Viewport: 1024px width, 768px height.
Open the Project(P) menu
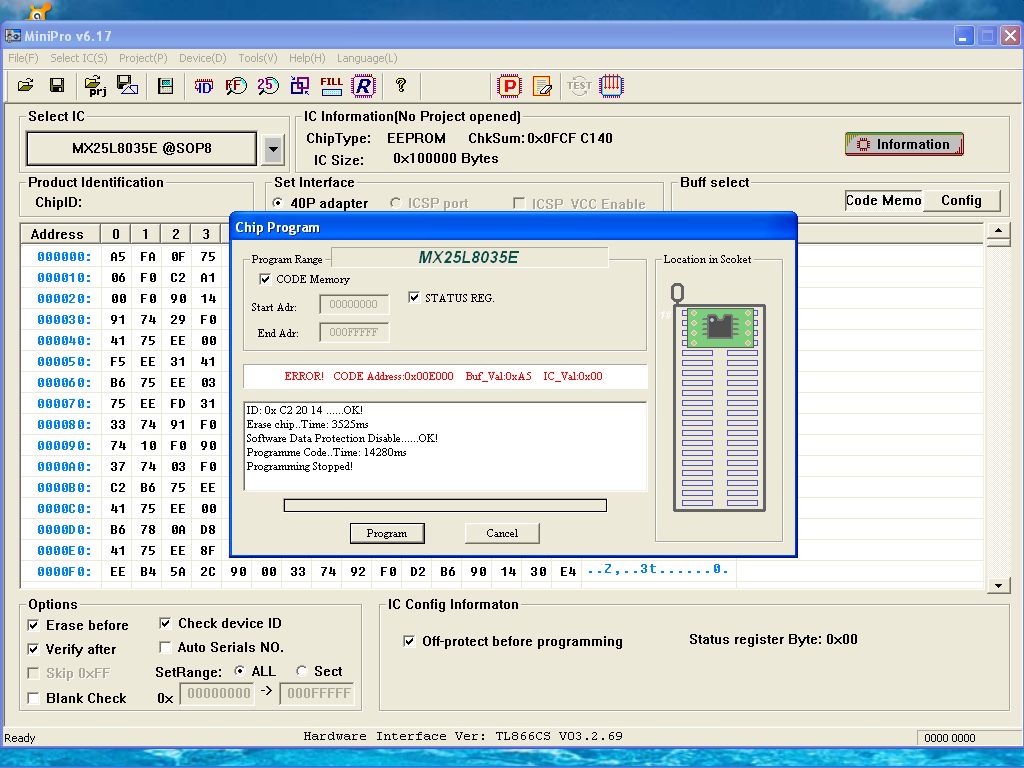tap(143, 58)
